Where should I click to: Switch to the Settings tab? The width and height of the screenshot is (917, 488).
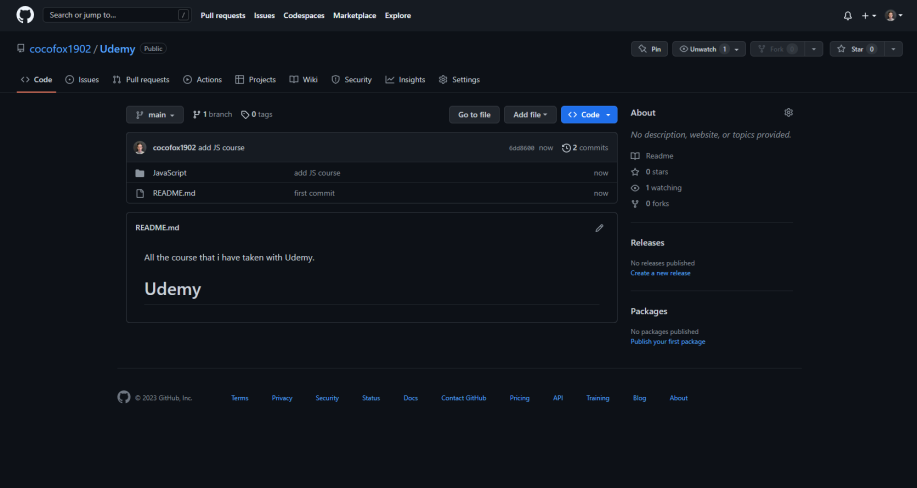pyautogui.click(x=459, y=80)
